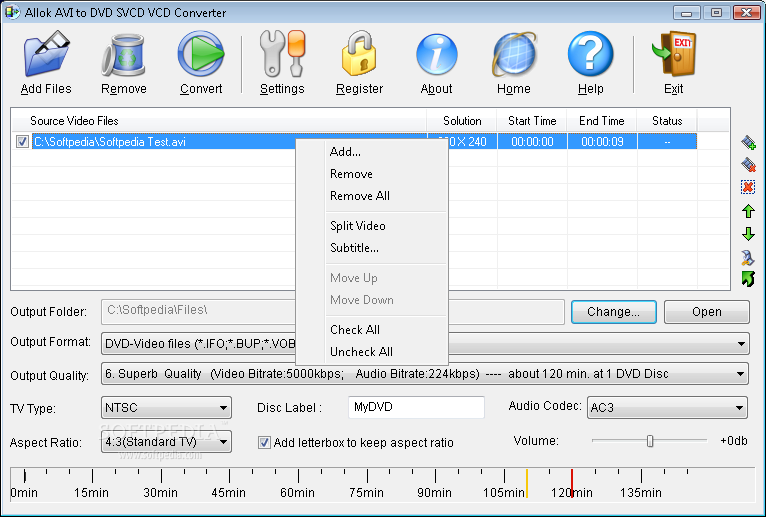
Task: Click the green move up arrow icon
Action: [748, 211]
